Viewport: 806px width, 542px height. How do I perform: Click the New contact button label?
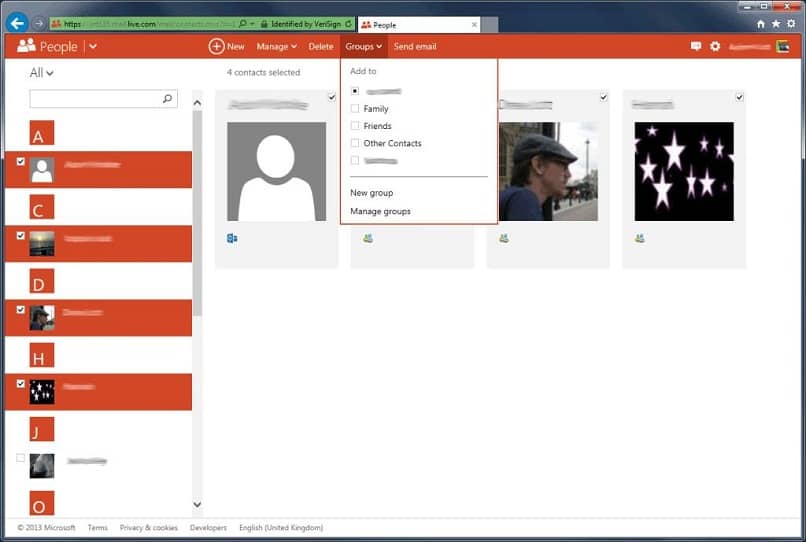coord(235,46)
